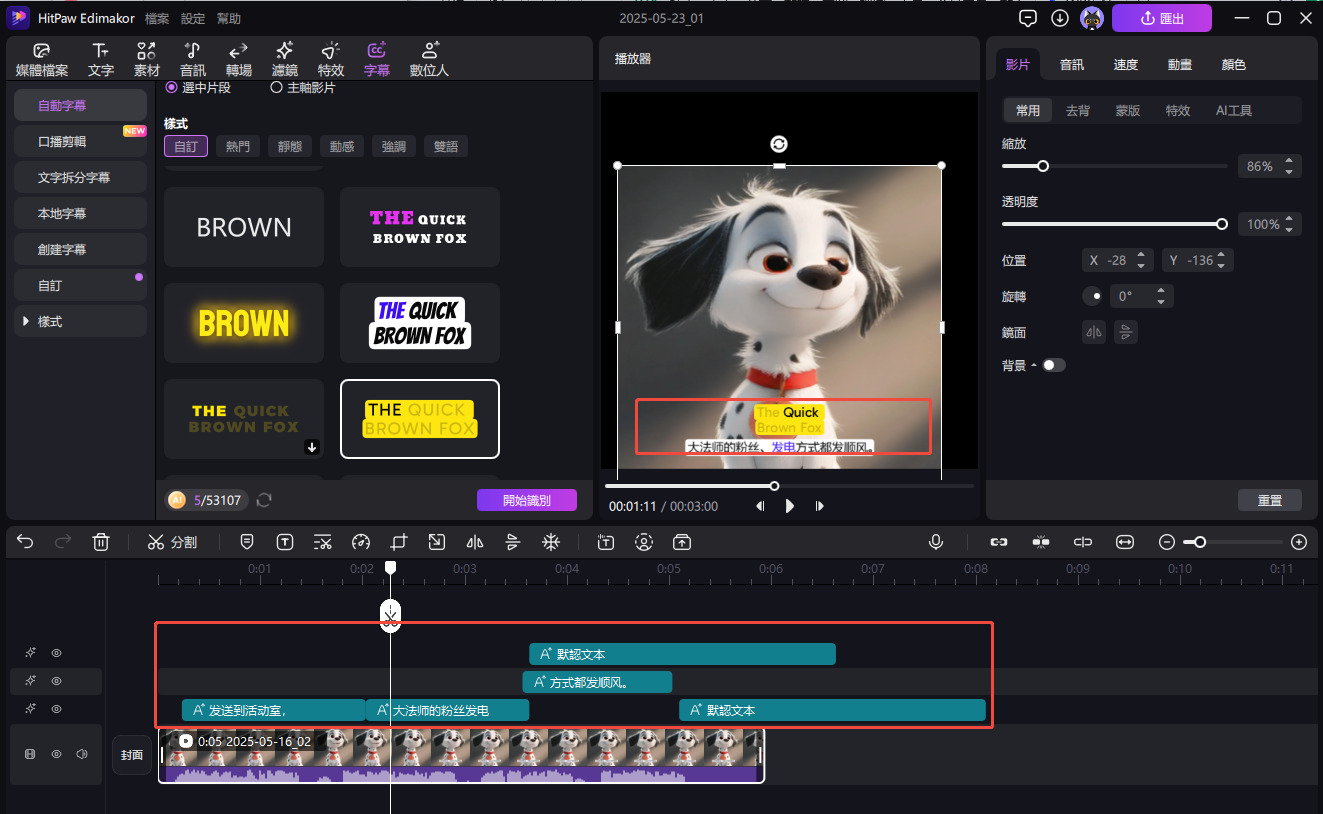Screen dimensions: 1323x814
Task: Step back one frame in the player
Action: point(760,506)
